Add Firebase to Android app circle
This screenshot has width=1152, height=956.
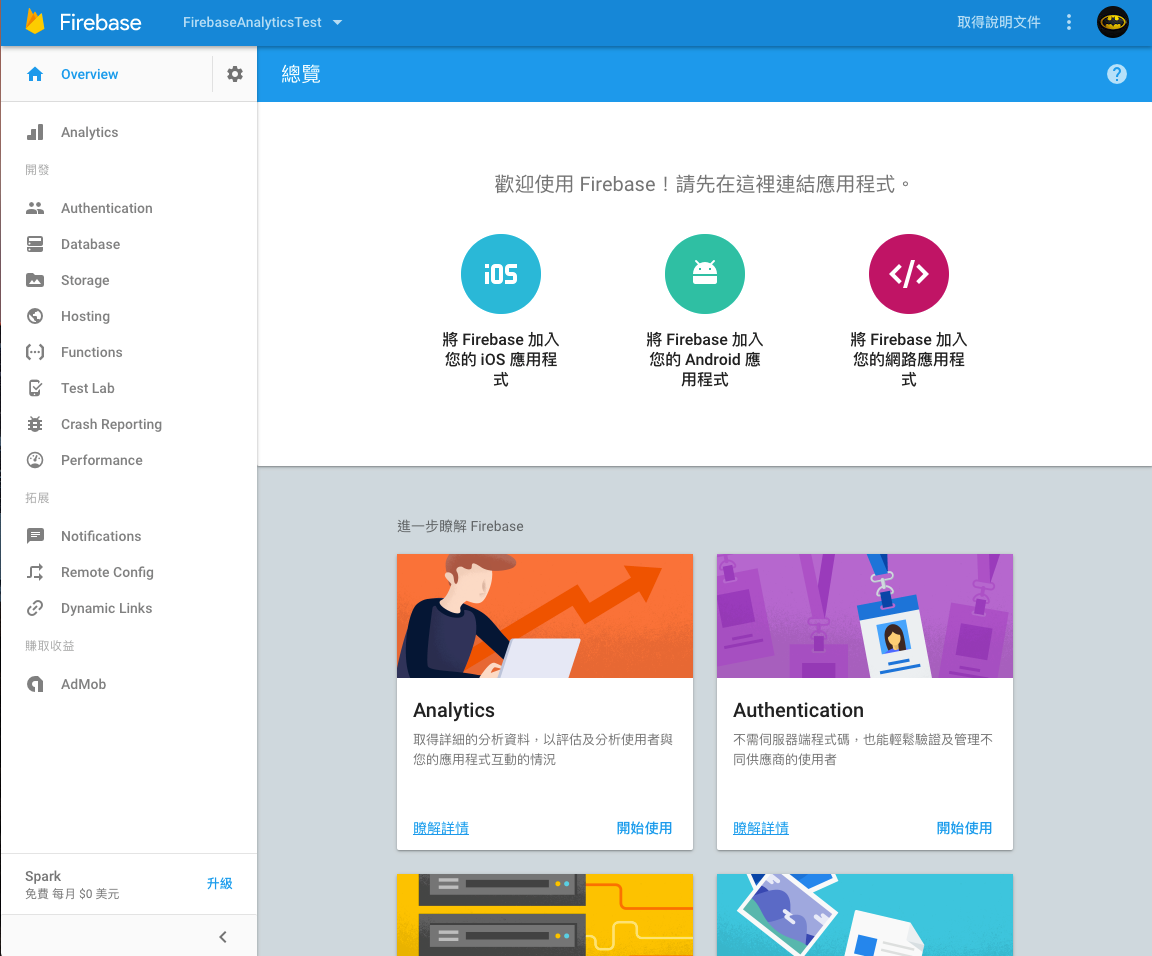click(705, 274)
